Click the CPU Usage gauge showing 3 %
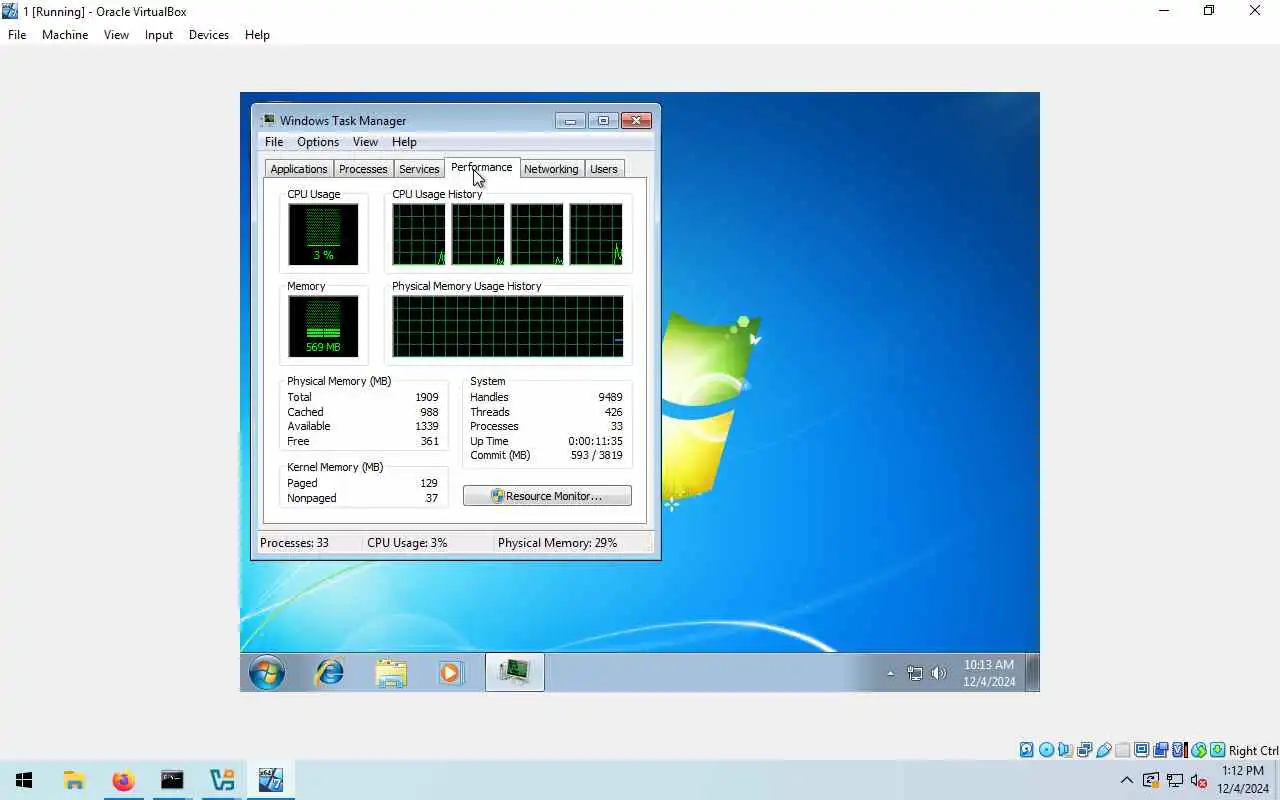The width and height of the screenshot is (1280, 800). point(323,234)
